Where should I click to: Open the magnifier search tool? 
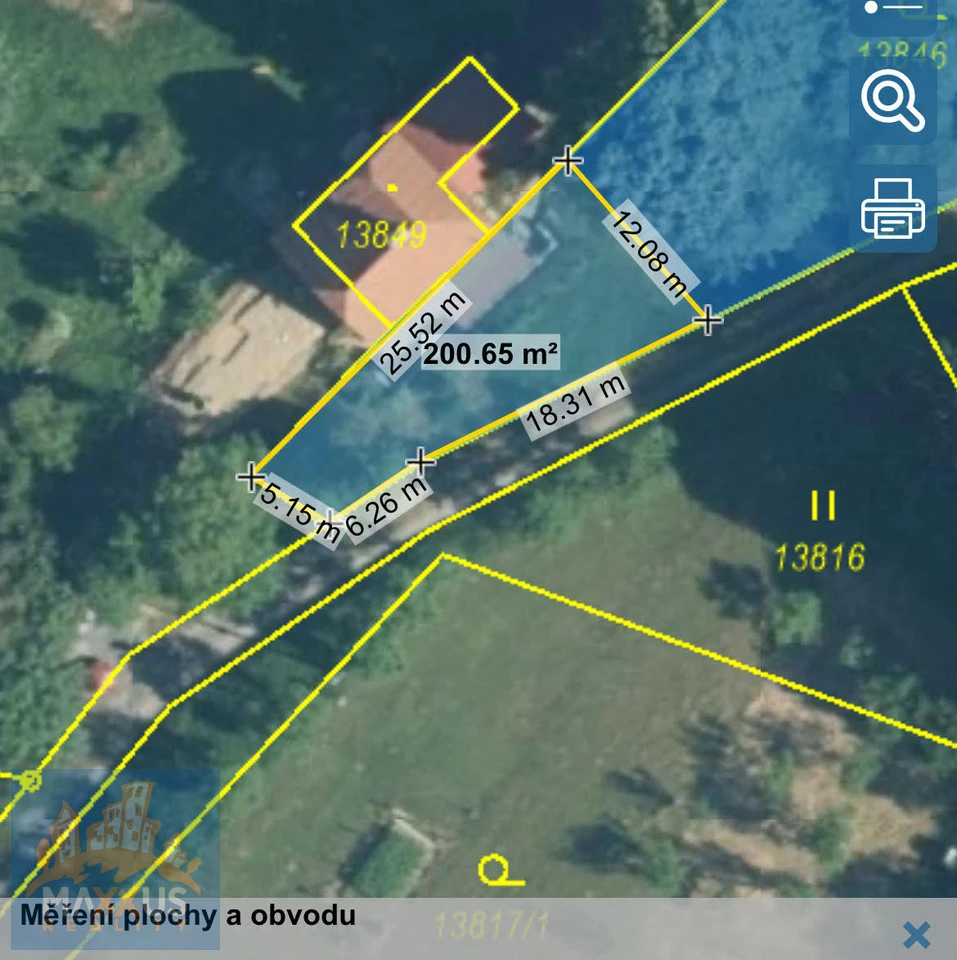892,101
